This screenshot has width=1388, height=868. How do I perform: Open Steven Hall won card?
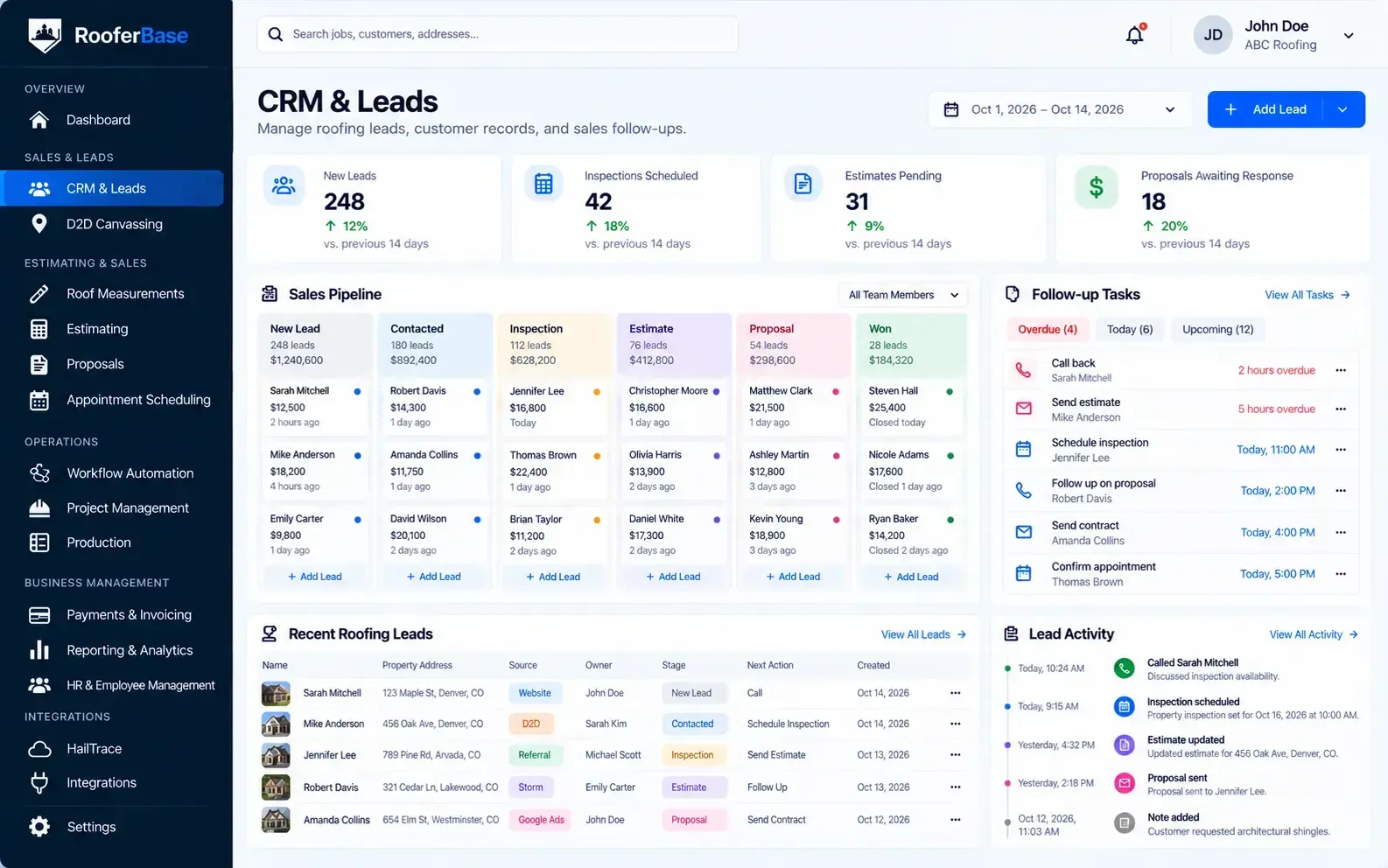pos(911,407)
